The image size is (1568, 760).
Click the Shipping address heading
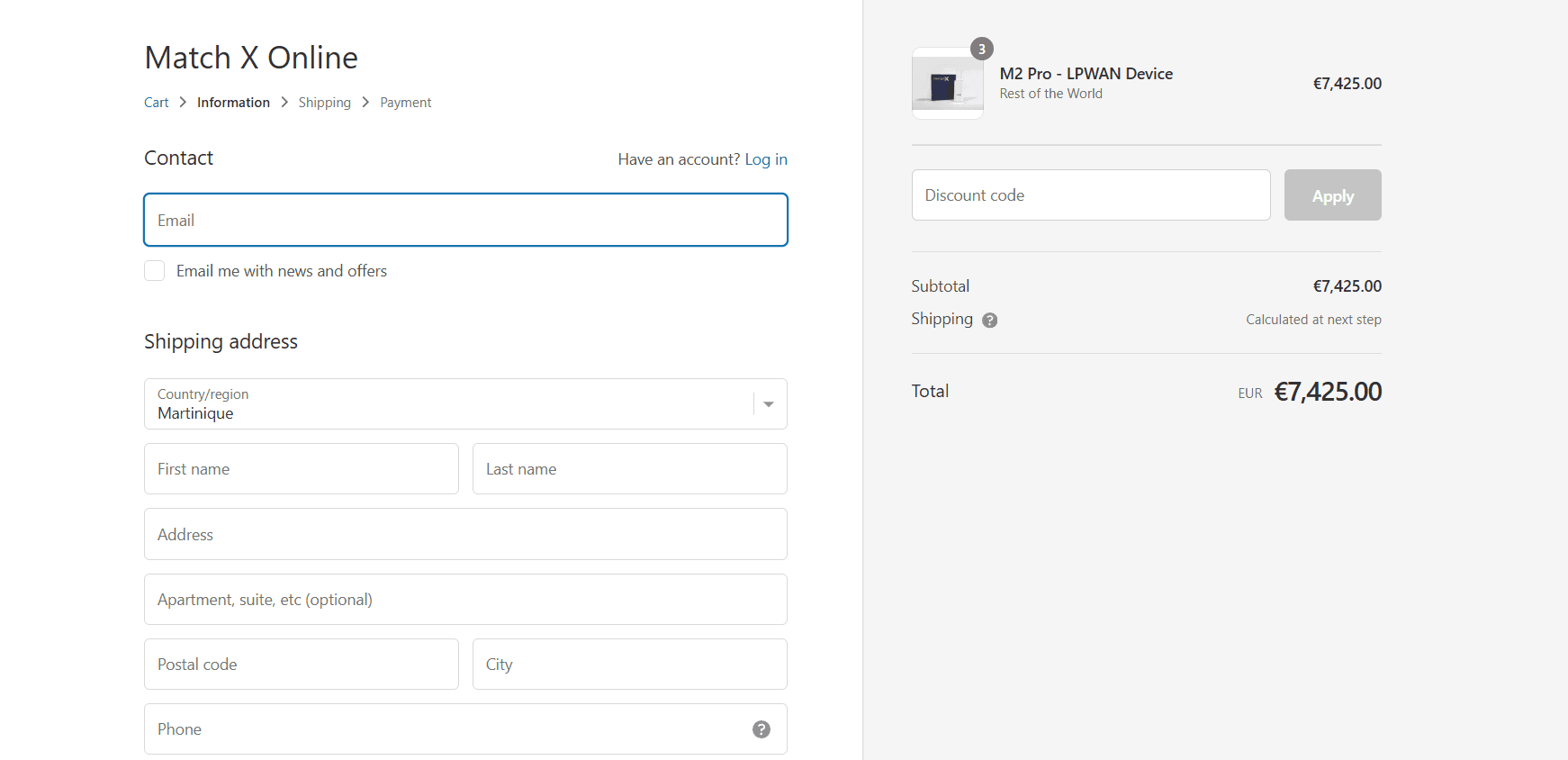[x=221, y=341]
